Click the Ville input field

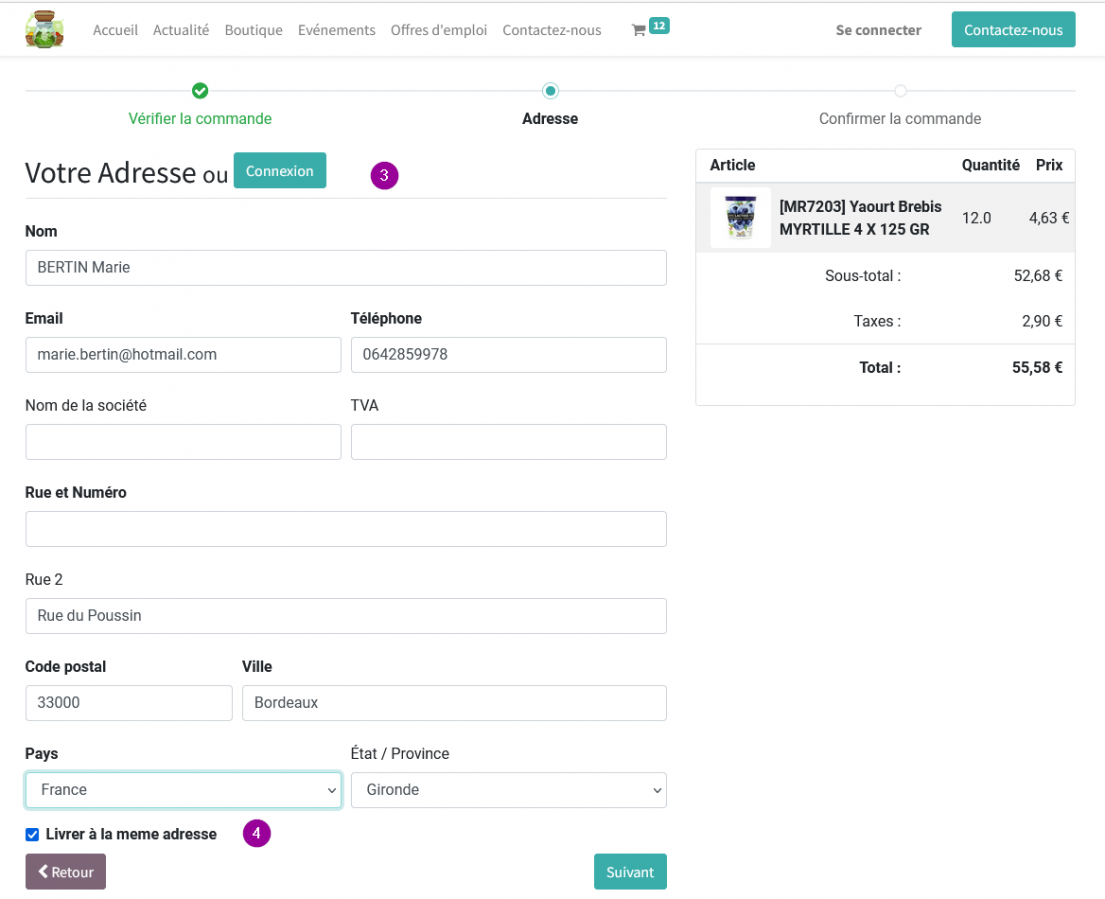[455, 703]
